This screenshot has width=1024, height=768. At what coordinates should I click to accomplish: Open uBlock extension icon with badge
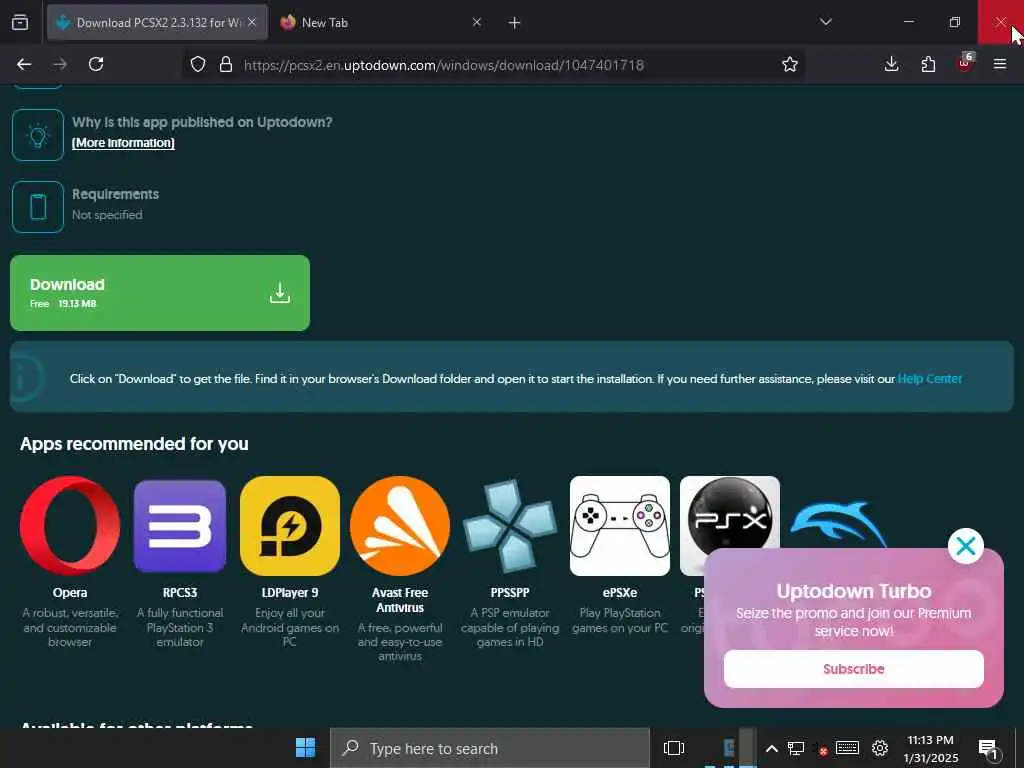pyautogui.click(x=965, y=63)
